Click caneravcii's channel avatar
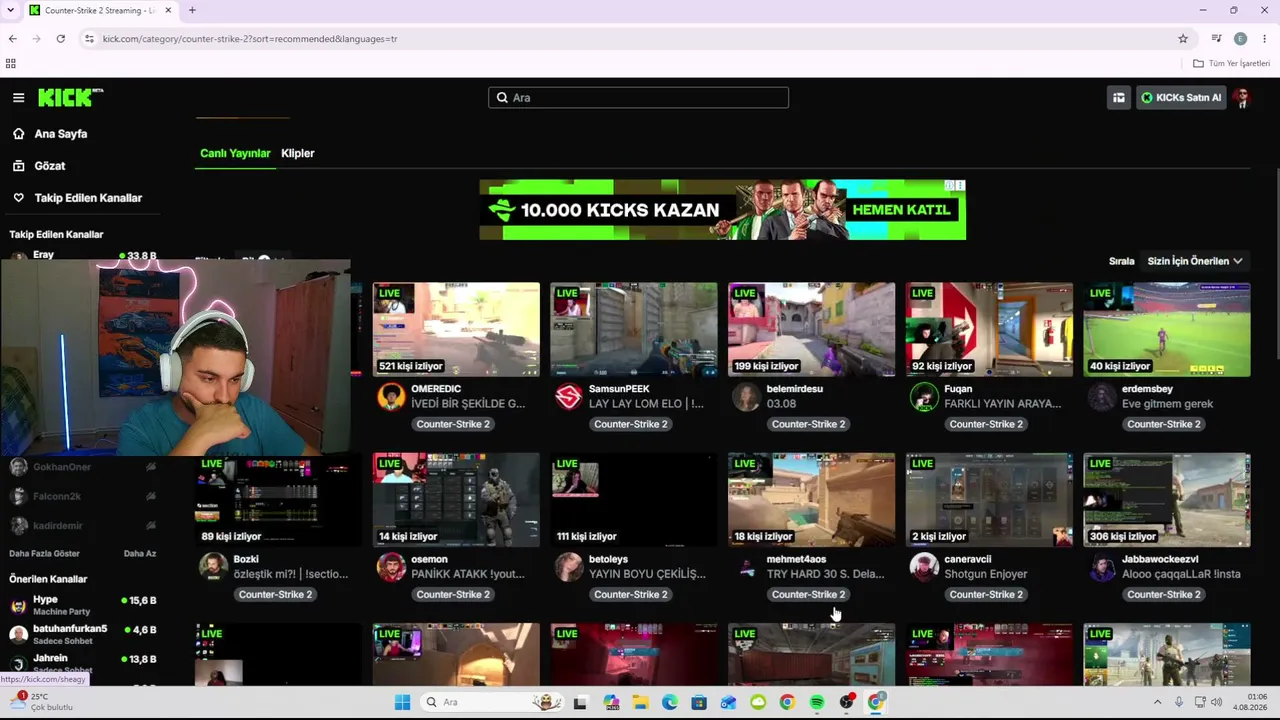Image resolution: width=1280 pixels, height=720 pixels. 924,567
